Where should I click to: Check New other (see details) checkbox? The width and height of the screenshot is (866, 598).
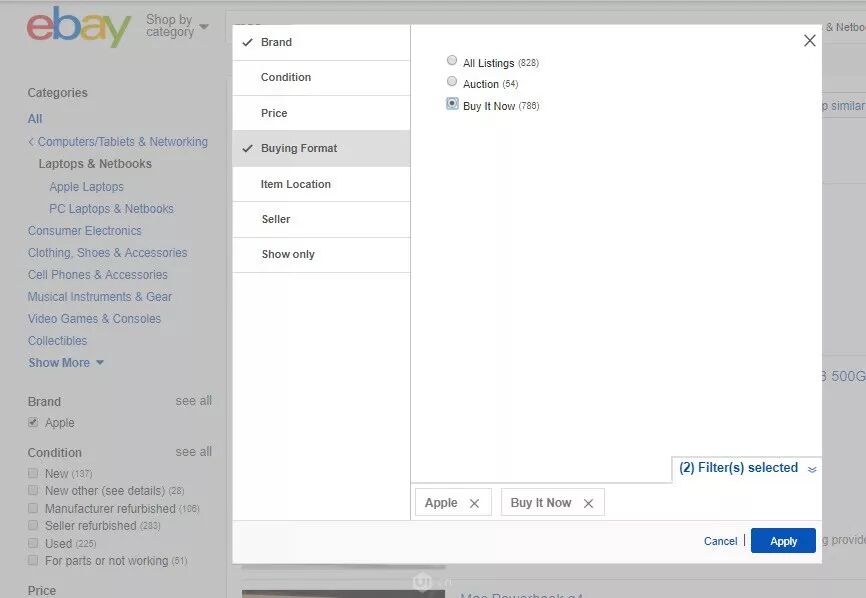[x=33, y=490]
